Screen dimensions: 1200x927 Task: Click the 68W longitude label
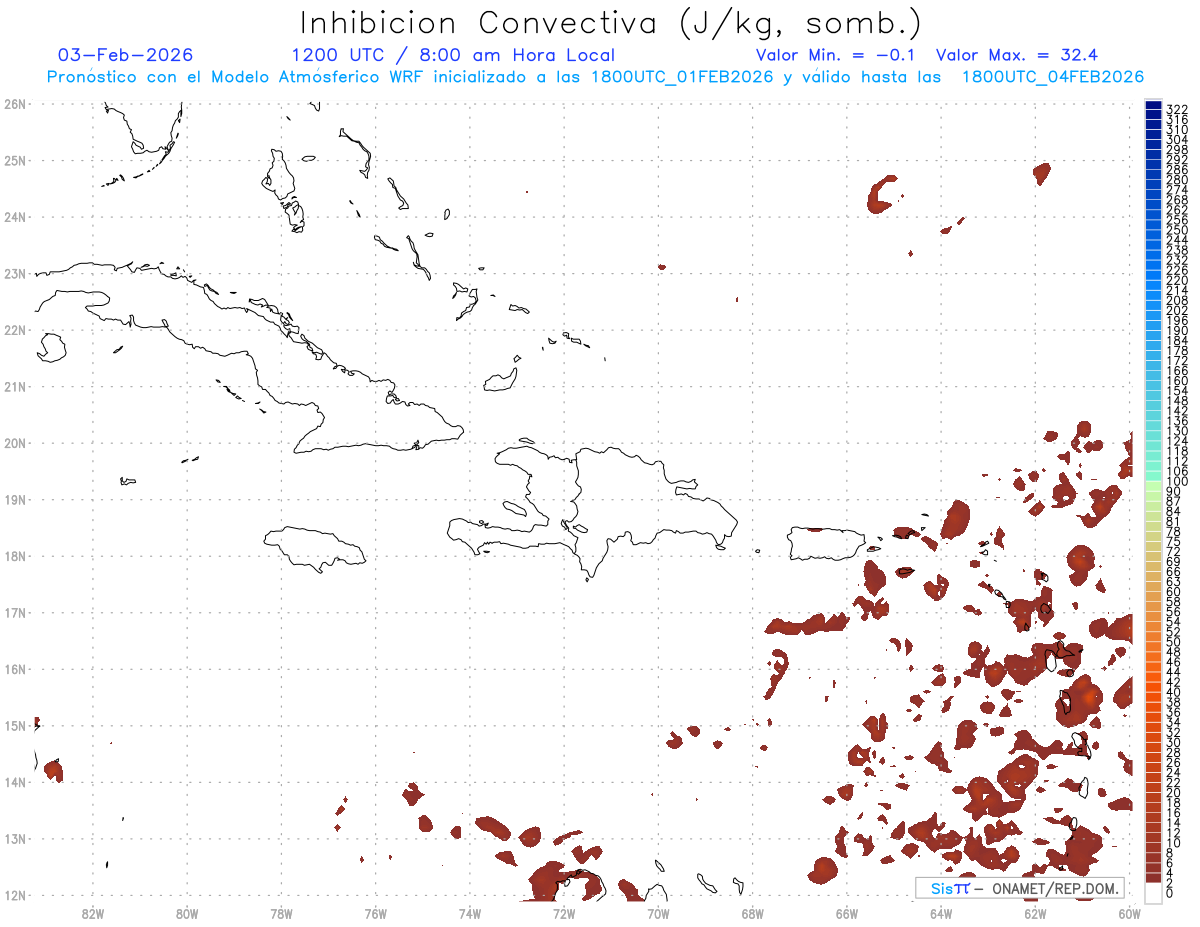pyautogui.click(x=752, y=912)
